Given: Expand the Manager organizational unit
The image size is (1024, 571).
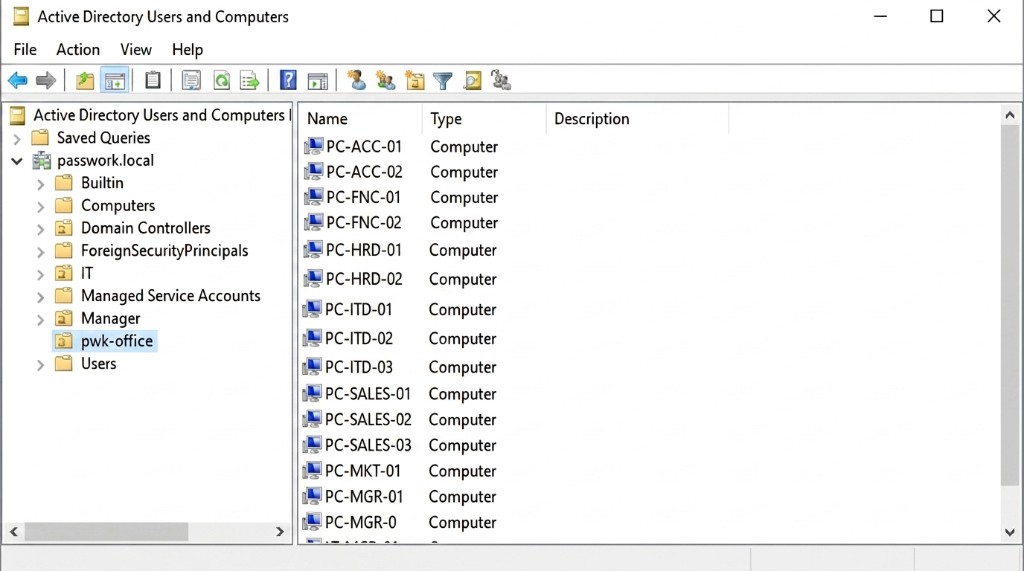Looking at the screenshot, I should (x=40, y=319).
